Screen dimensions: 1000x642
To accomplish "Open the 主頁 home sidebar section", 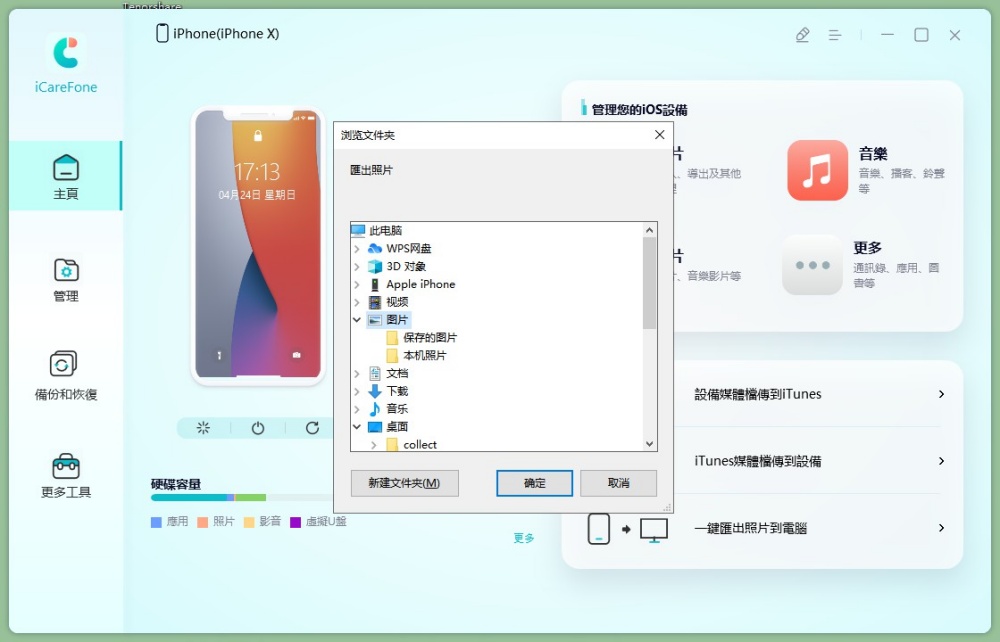I will click(66, 176).
